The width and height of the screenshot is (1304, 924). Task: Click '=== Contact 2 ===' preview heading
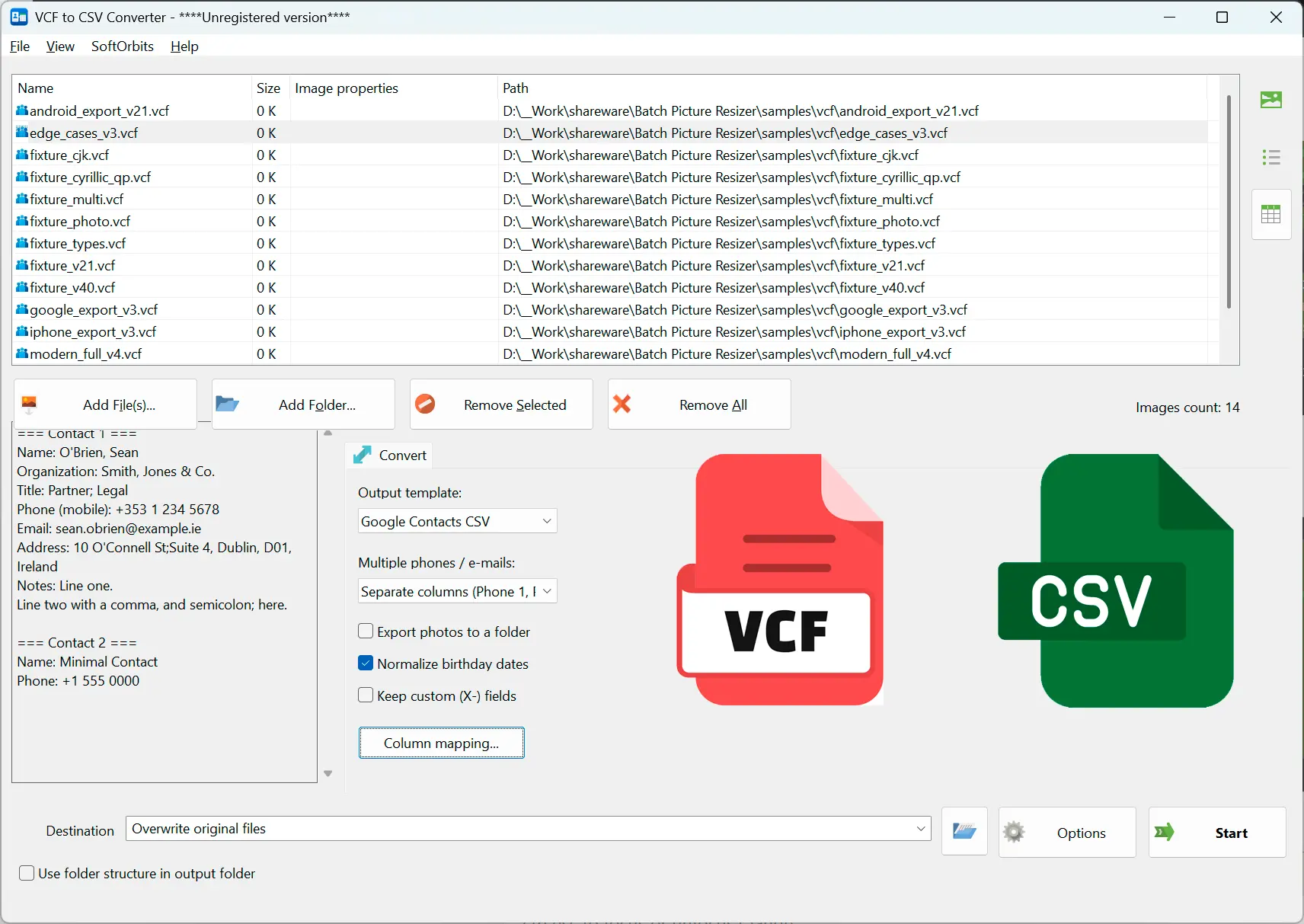click(x=77, y=643)
